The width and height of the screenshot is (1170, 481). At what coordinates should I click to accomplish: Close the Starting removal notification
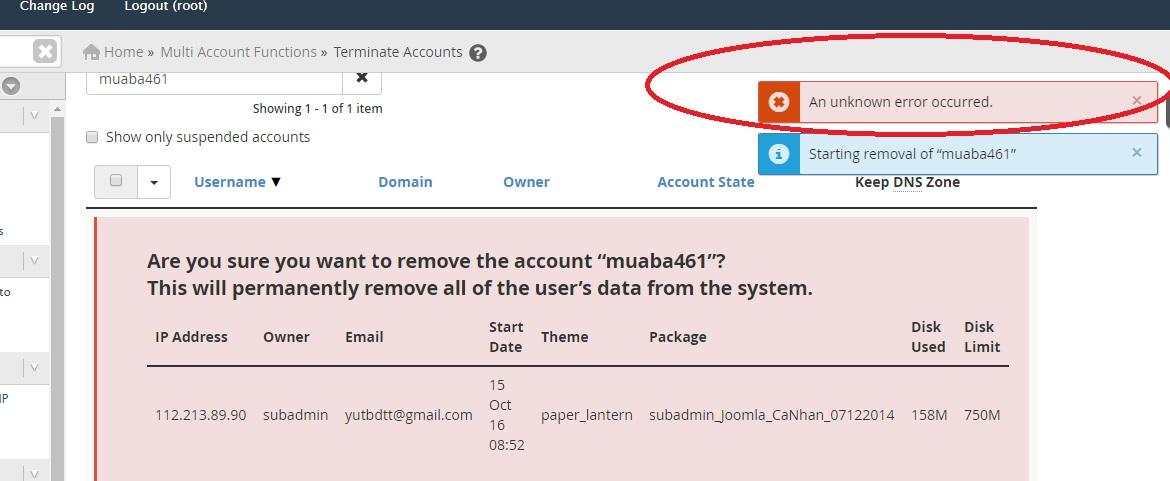point(1136,153)
